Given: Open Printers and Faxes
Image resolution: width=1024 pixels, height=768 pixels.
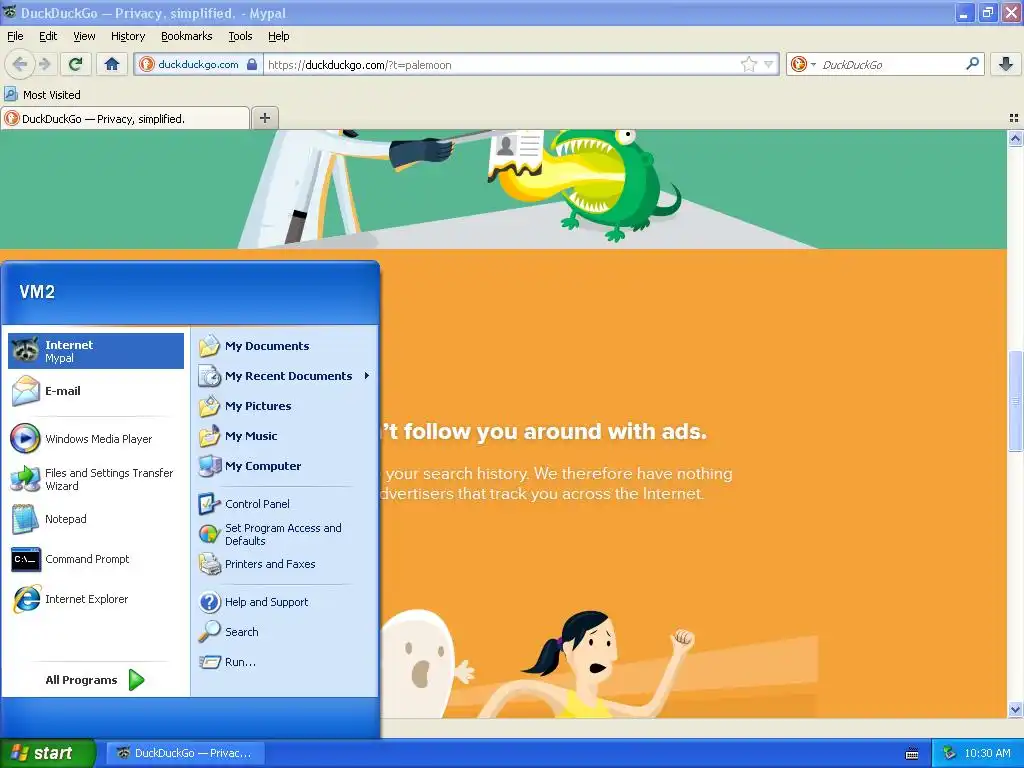Looking at the screenshot, I should point(285,564).
